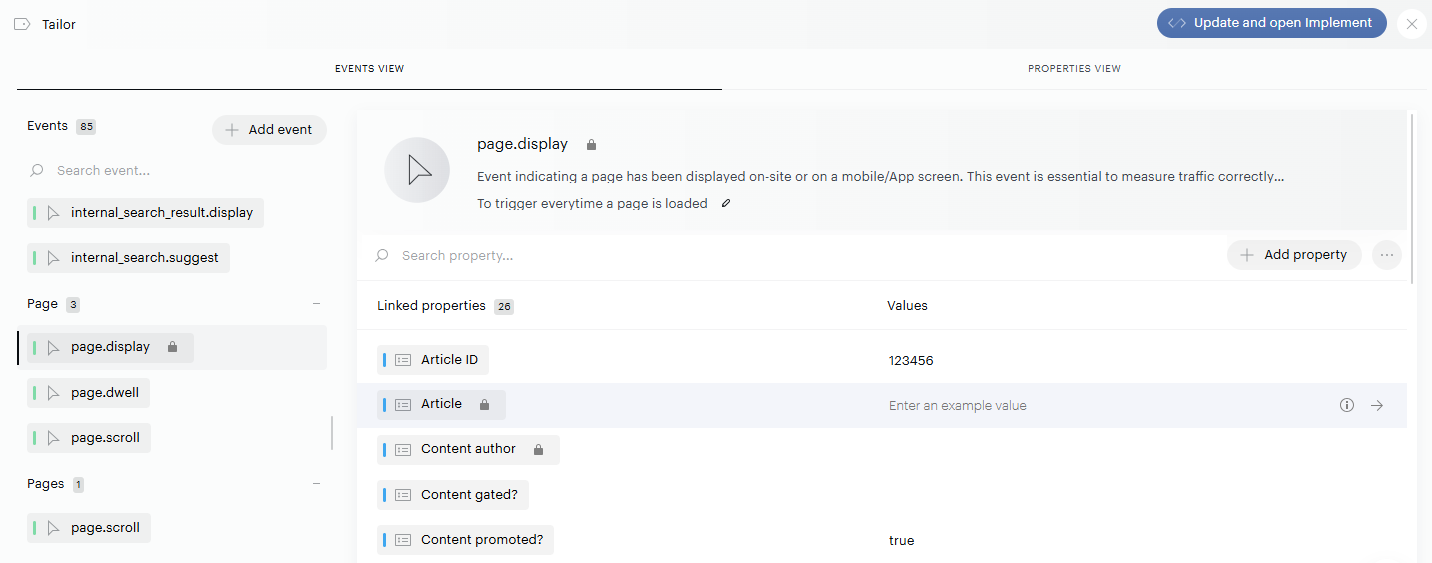Viewport: 1432px width, 563px height.
Task: Switch to Properties View tab
Action: click(x=1074, y=69)
